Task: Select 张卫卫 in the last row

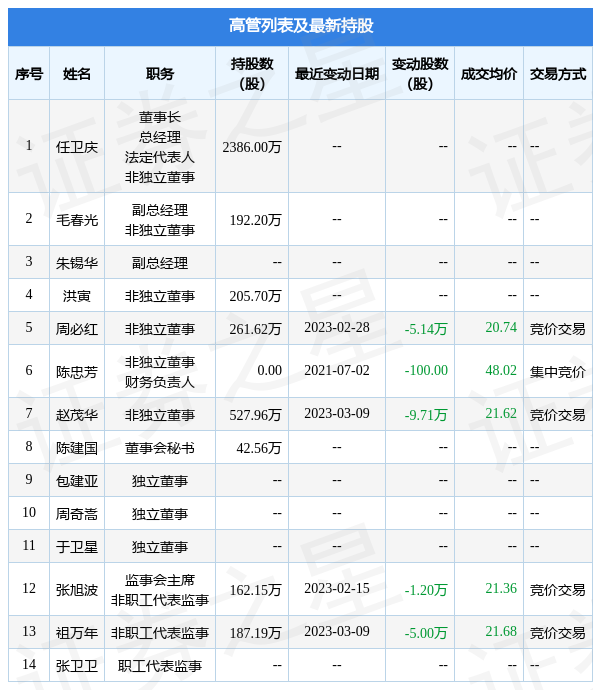Action: (77, 666)
